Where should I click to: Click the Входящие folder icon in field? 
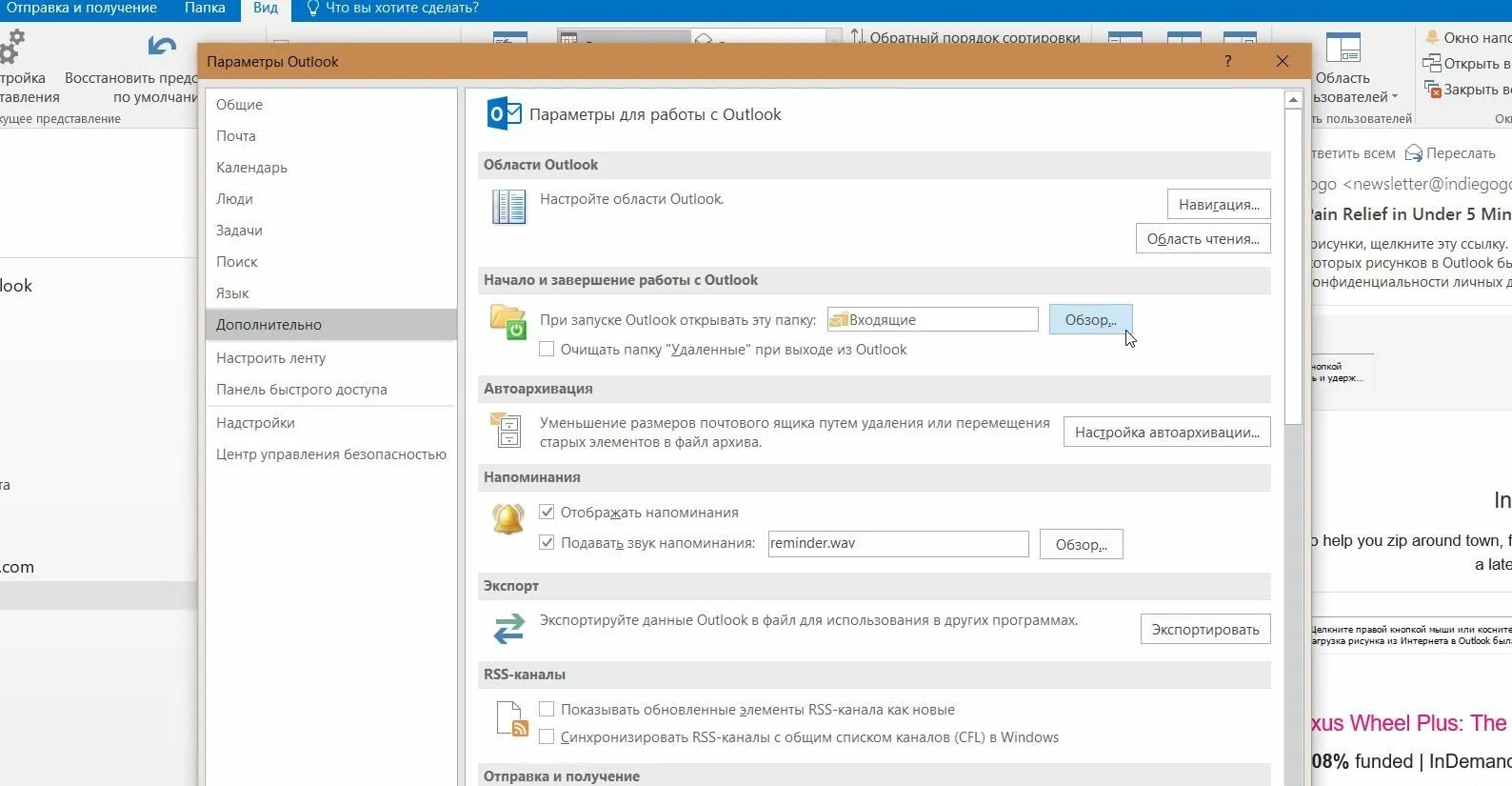[838, 320]
